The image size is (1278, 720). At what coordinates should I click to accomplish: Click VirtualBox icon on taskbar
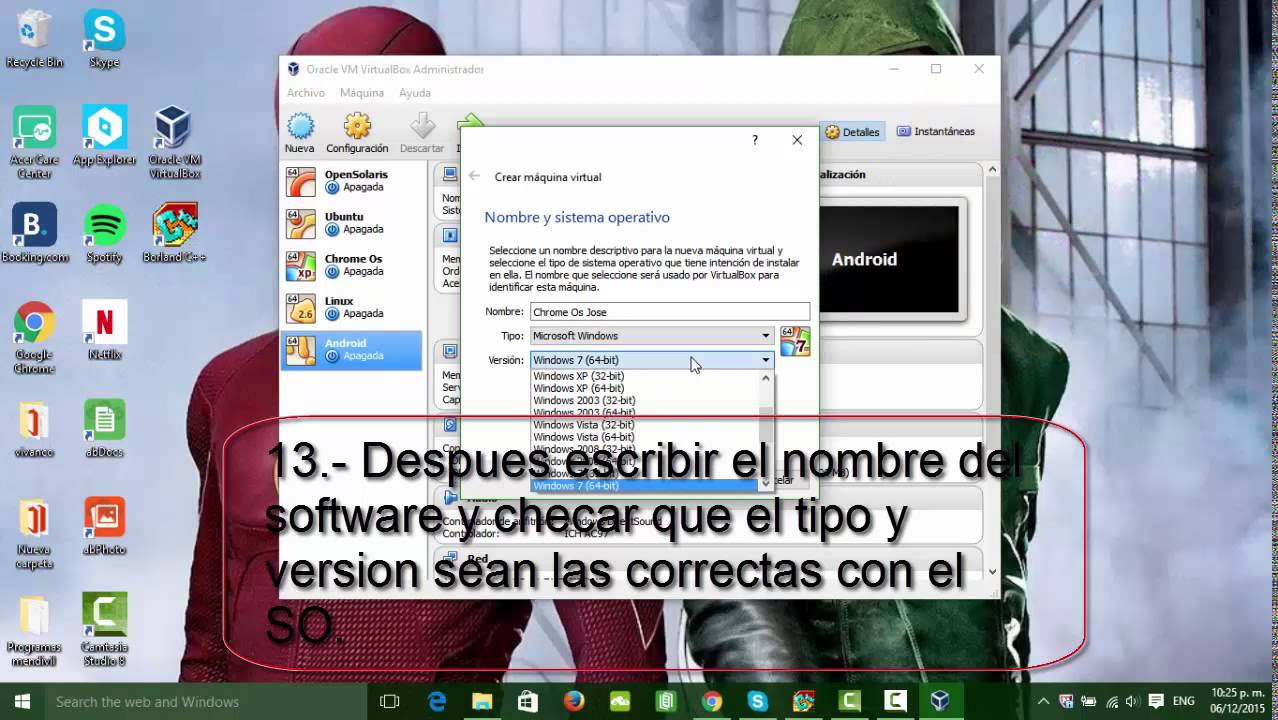[x=940, y=701]
